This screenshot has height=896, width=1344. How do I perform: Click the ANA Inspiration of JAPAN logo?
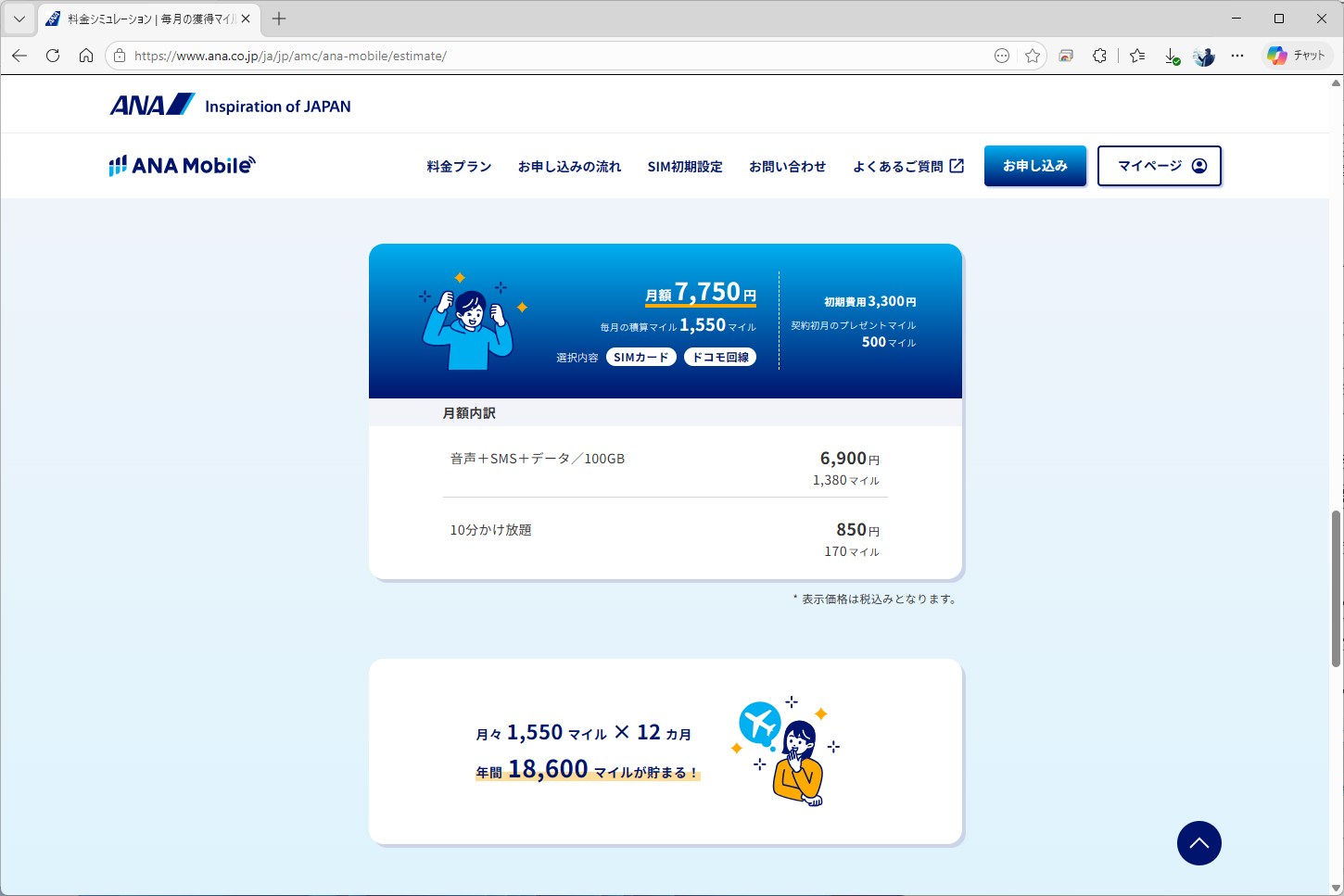pyautogui.click(x=230, y=105)
